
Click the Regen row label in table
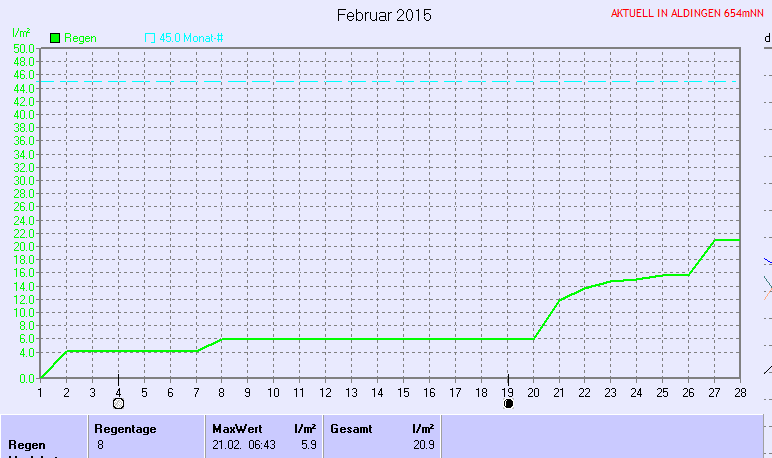point(26,444)
